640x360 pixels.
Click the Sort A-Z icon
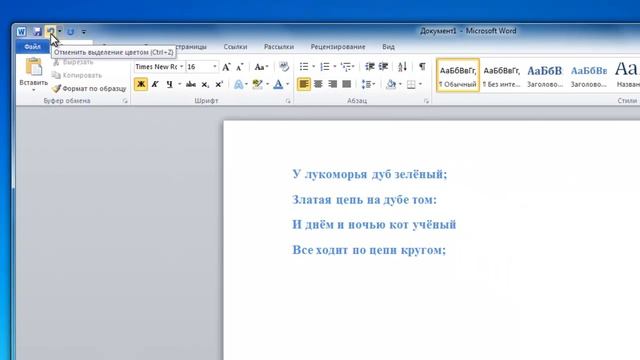pos(402,67)
